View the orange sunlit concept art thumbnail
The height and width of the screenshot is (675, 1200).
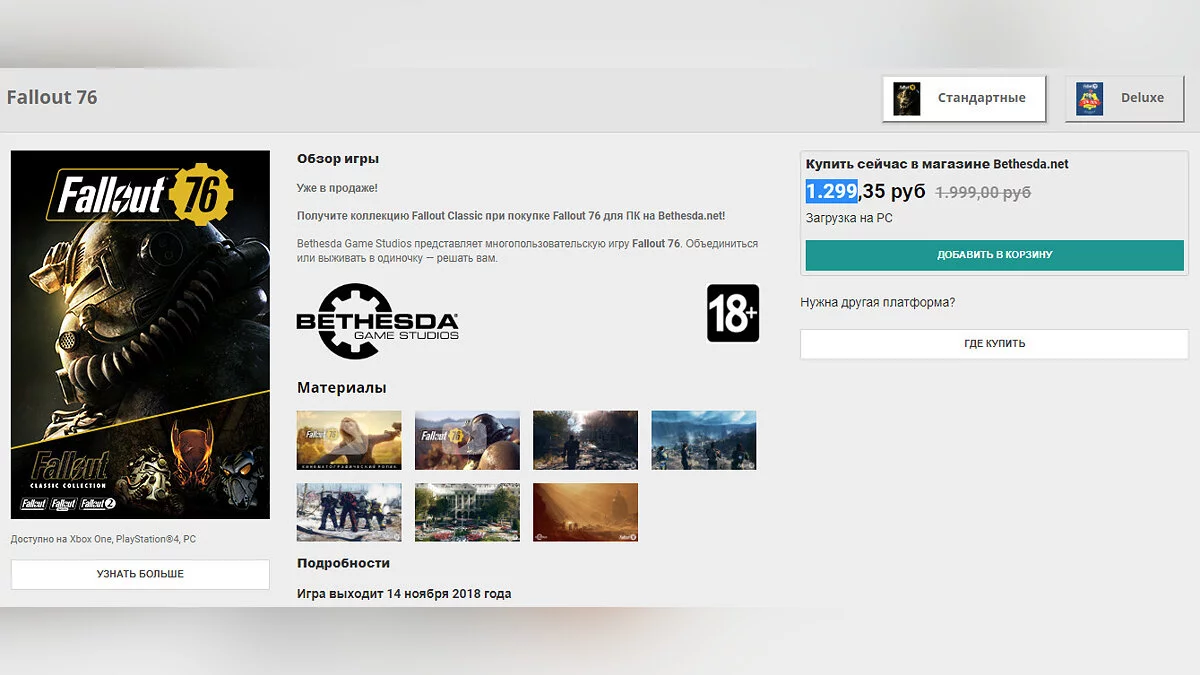coord(585,512)
